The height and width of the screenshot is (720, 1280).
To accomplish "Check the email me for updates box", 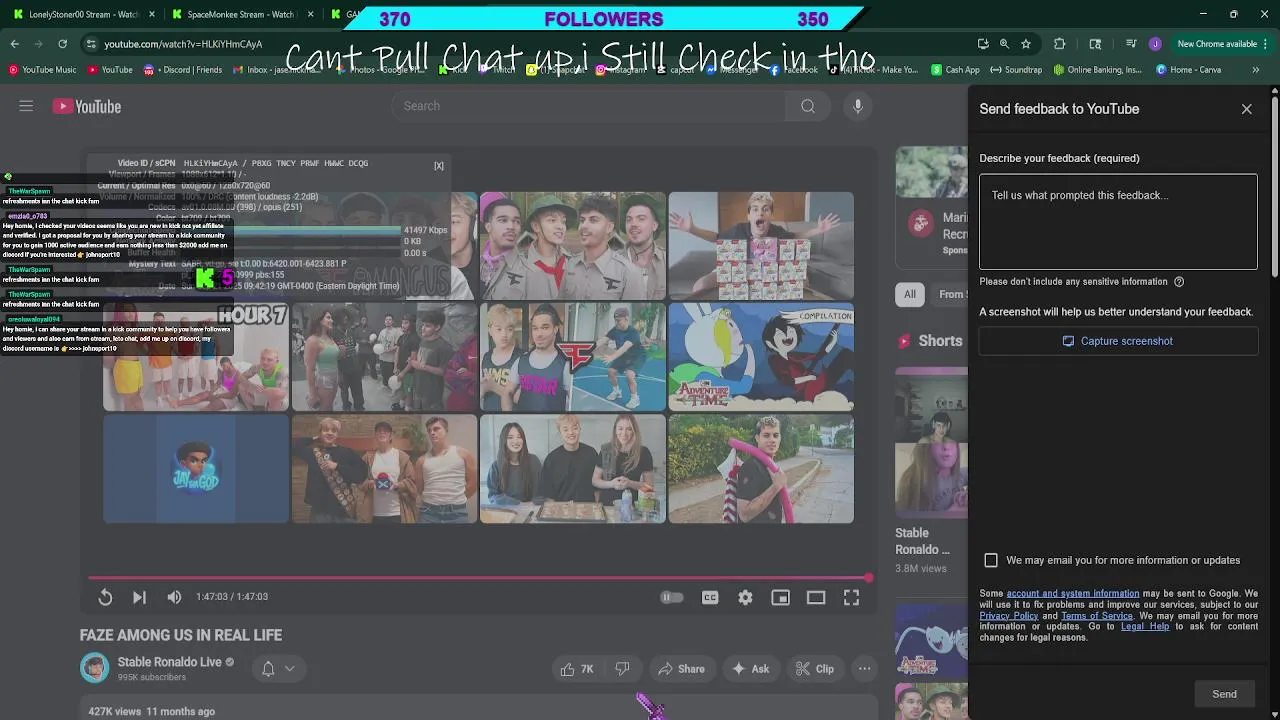I will pos(991,560).
